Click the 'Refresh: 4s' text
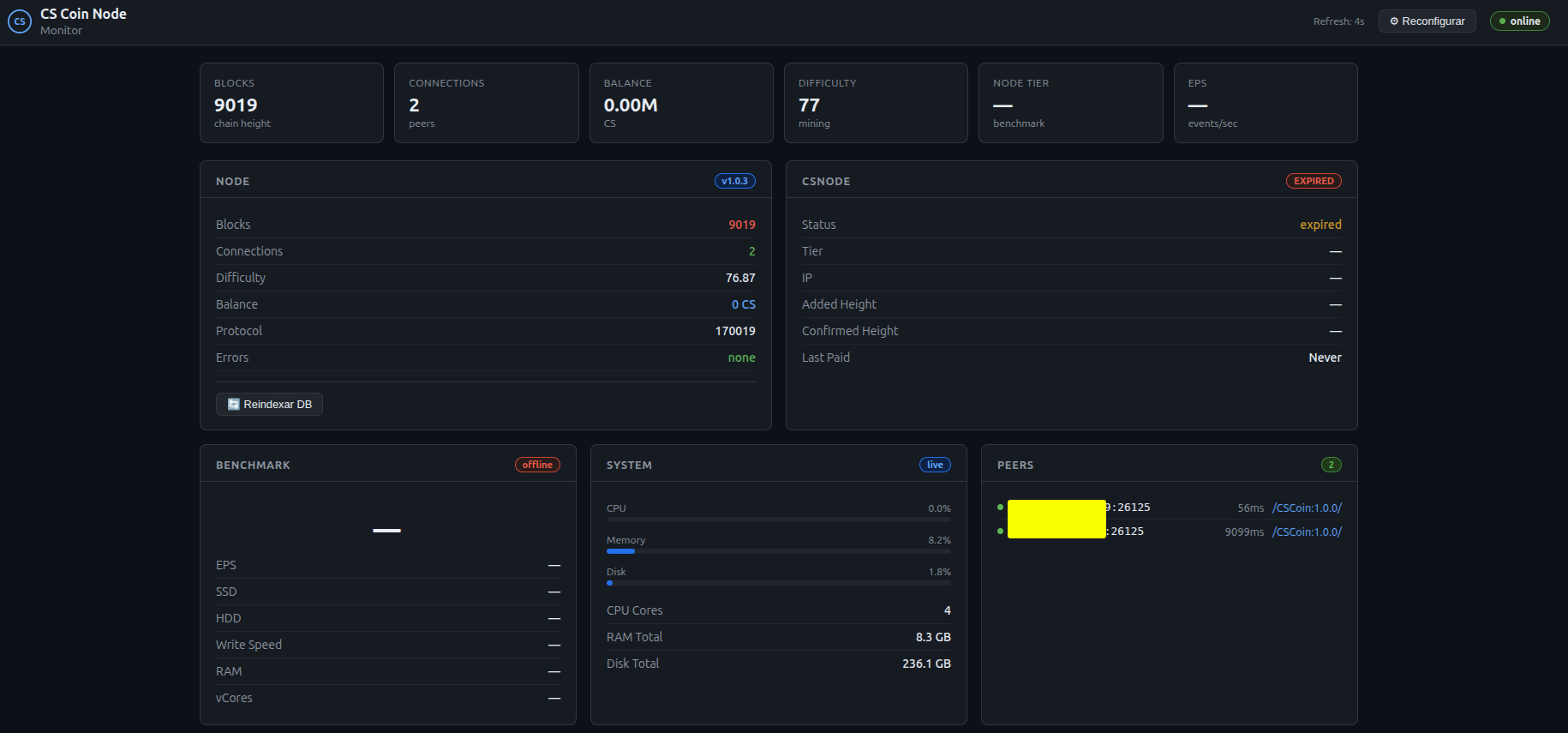This screenshot has height=733, width=1568. point(1338,21)
